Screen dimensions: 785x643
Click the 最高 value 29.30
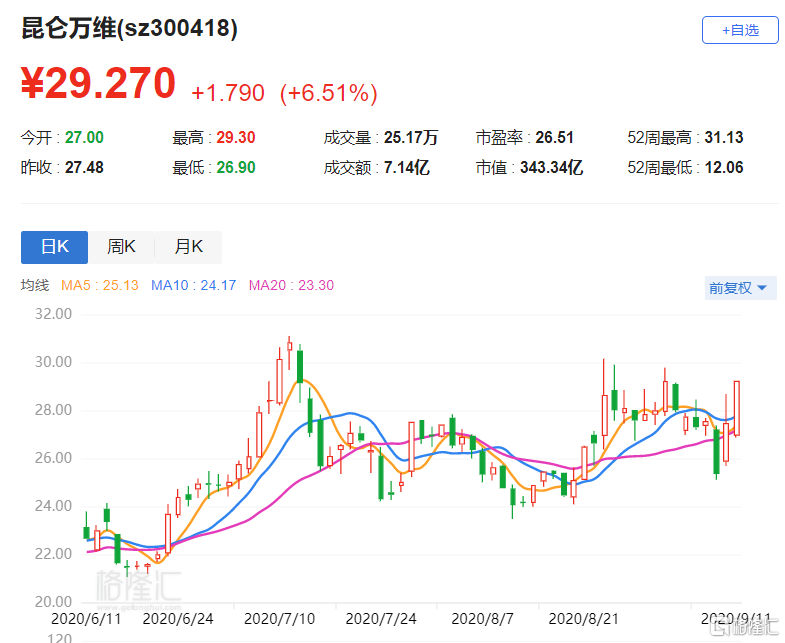236,137
